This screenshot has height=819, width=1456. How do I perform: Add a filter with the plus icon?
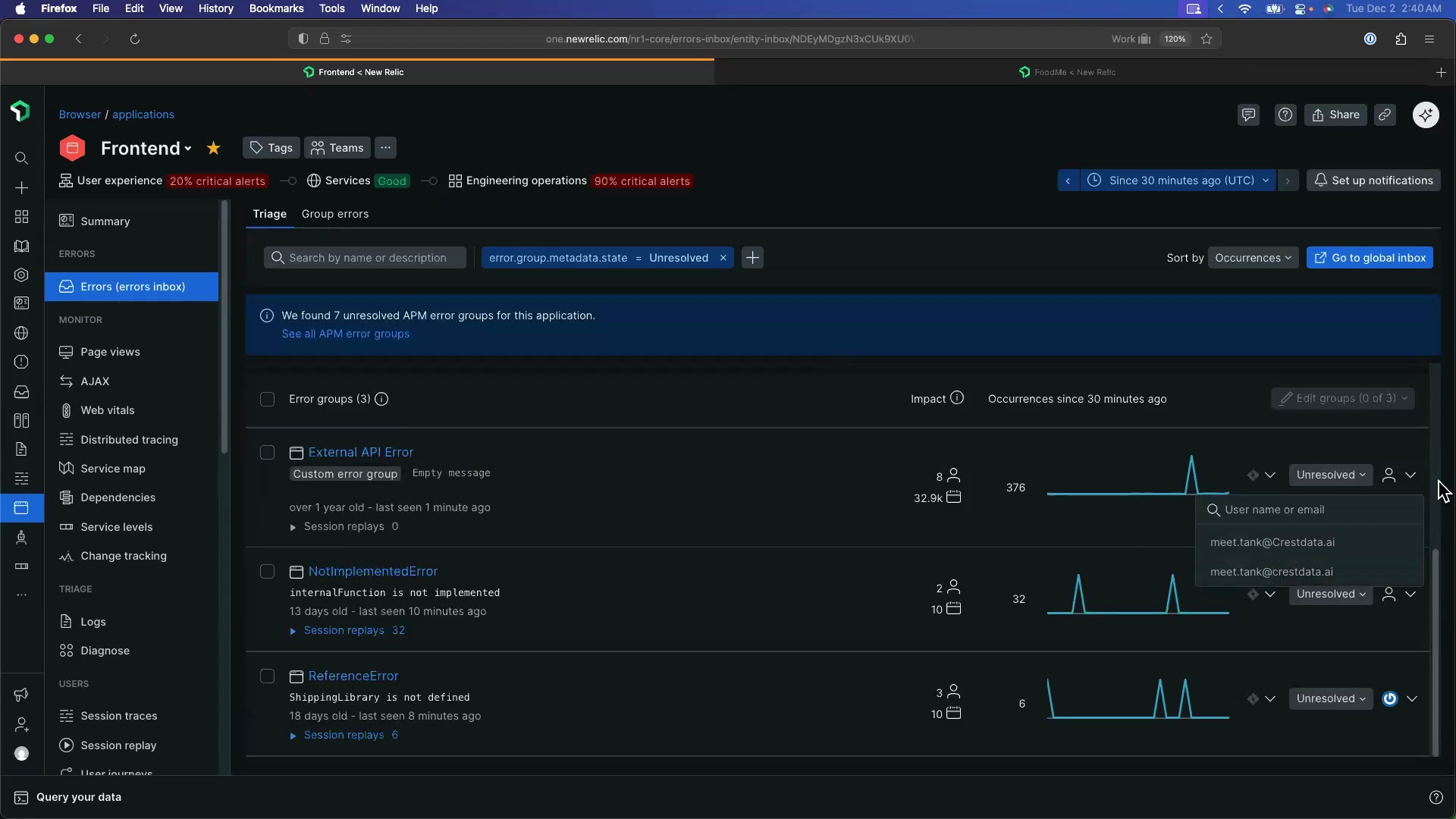click(752, 258)
